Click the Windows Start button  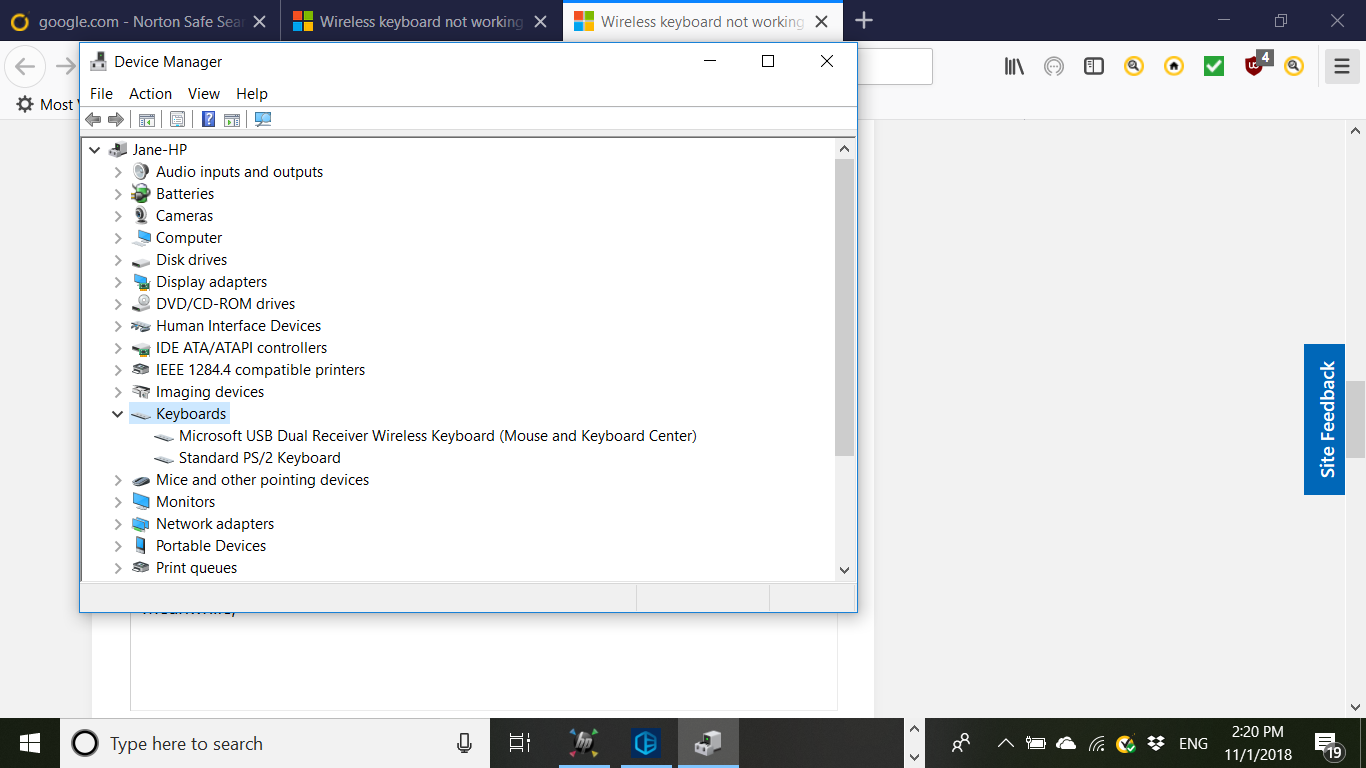coord(30,743)
